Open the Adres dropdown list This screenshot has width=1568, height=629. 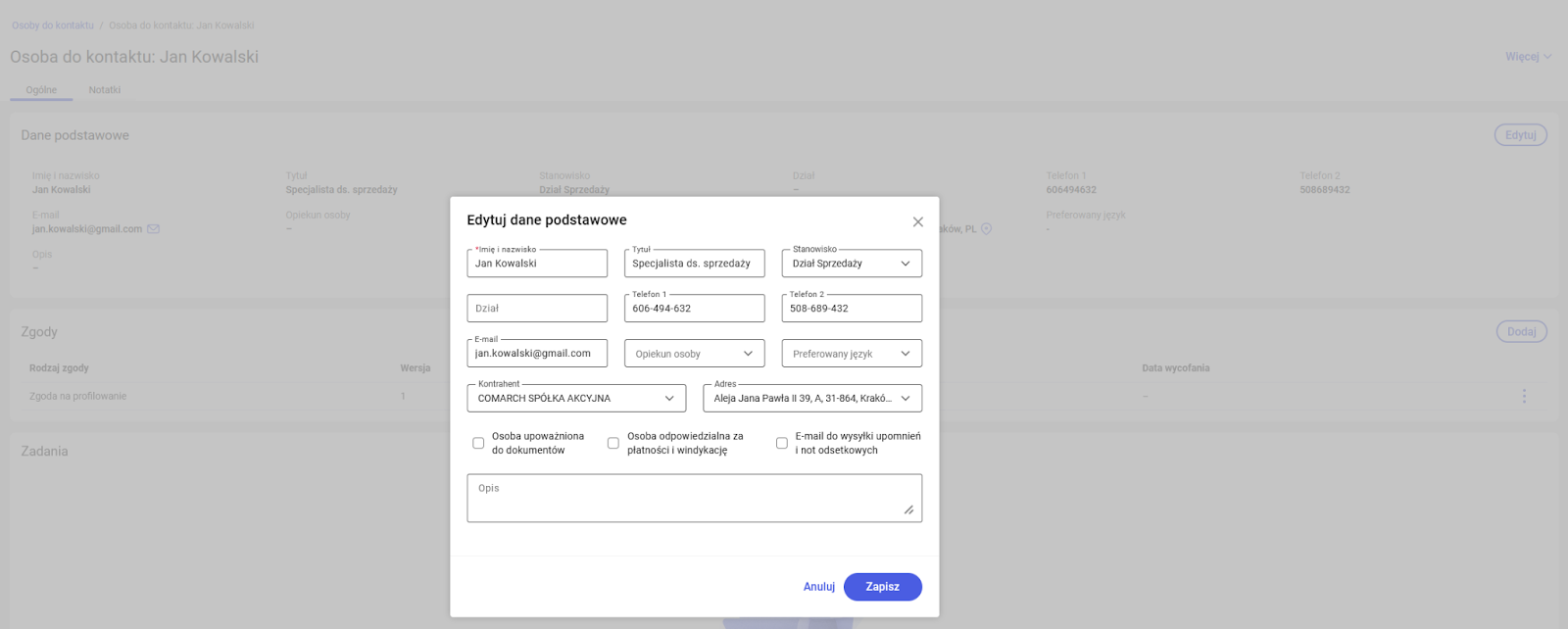point(905,399)
